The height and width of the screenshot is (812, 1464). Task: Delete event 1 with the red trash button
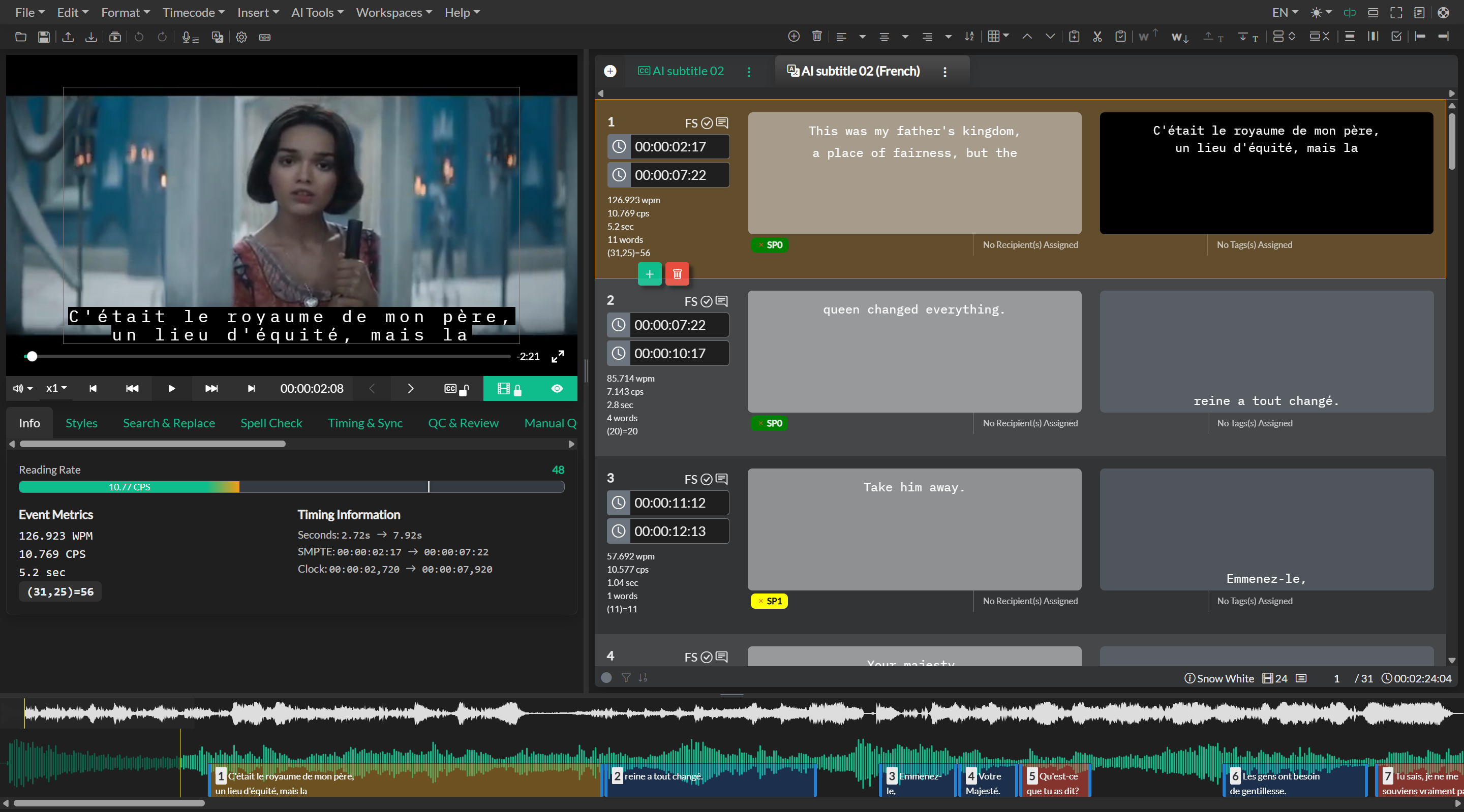678,274
